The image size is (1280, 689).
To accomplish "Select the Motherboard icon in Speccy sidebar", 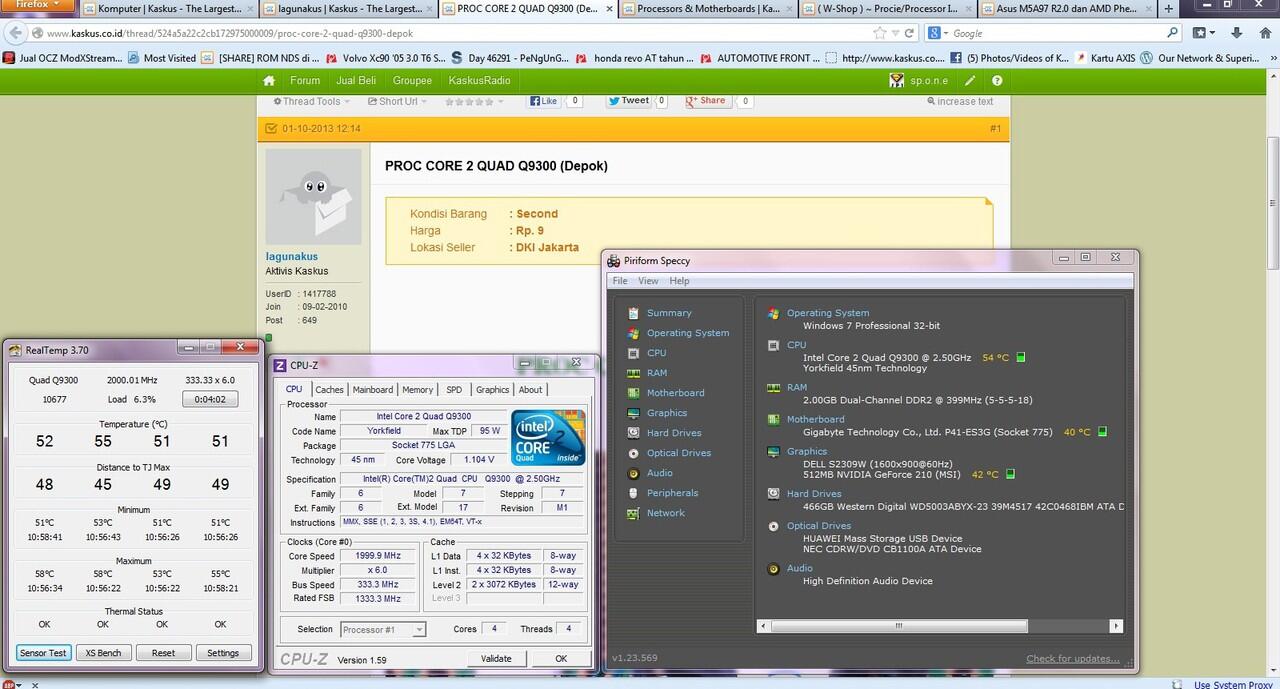I will tap(633, 393).
